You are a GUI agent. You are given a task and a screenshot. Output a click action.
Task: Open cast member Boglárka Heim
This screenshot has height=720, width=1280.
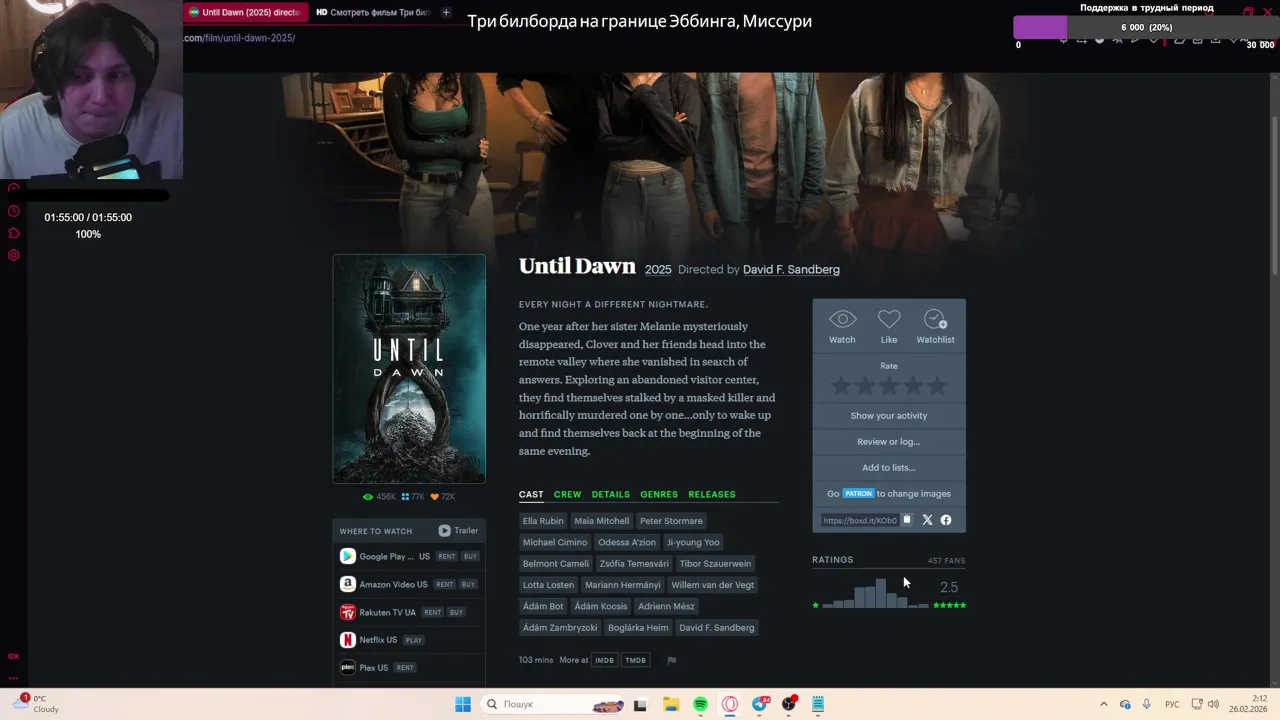click(x=638, y=628)
